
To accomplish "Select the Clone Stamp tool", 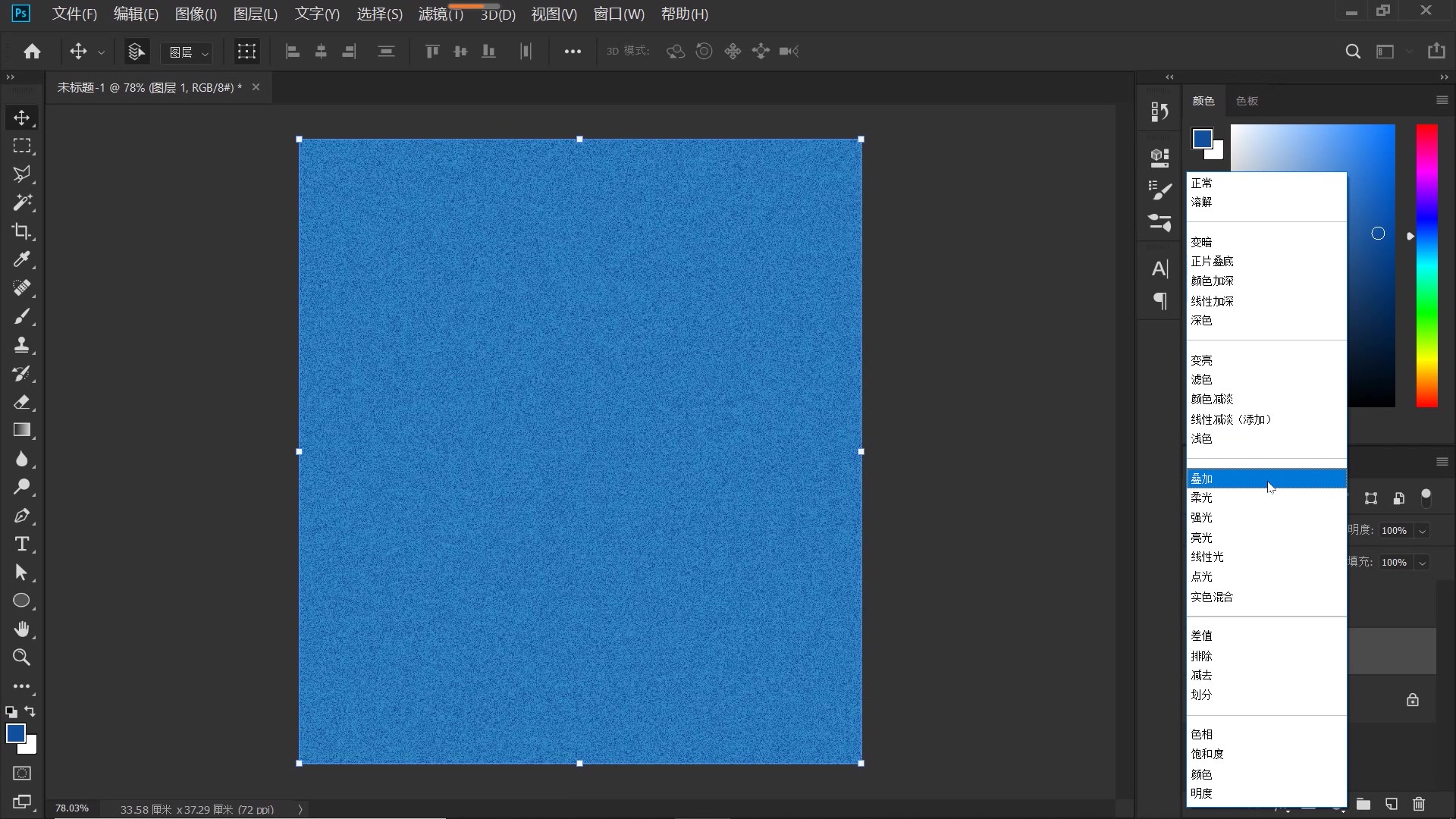I will [22, 345].
